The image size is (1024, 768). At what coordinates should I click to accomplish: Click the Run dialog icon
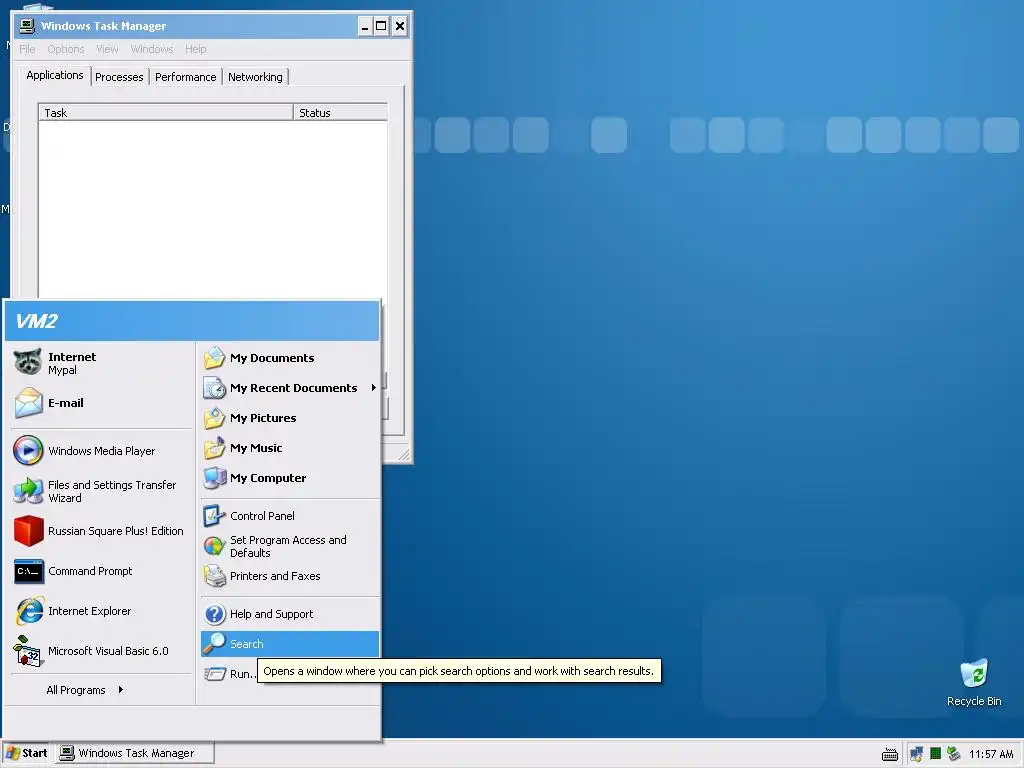[214, 674]
